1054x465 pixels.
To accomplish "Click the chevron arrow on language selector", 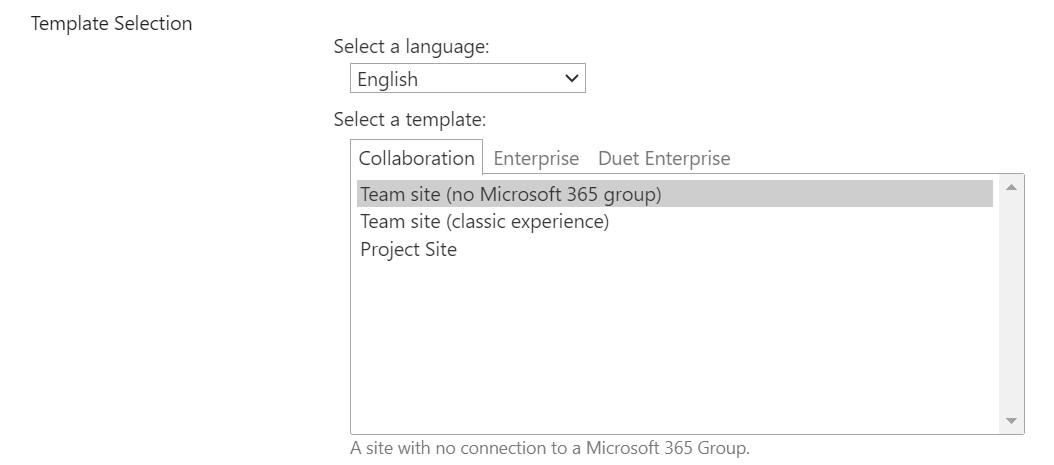I will tap(572, 79).
